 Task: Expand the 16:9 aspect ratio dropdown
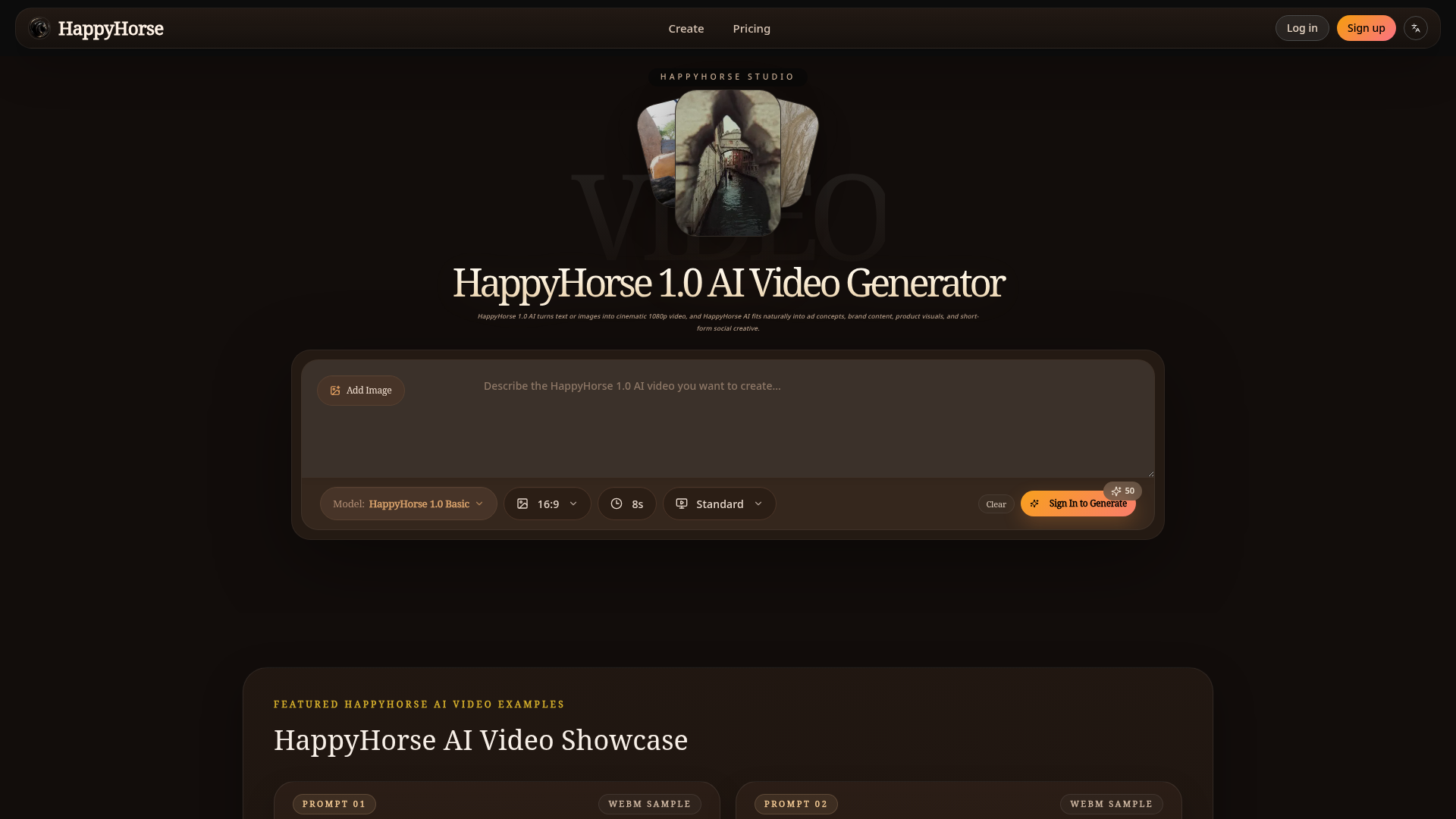tap(547, 504)
